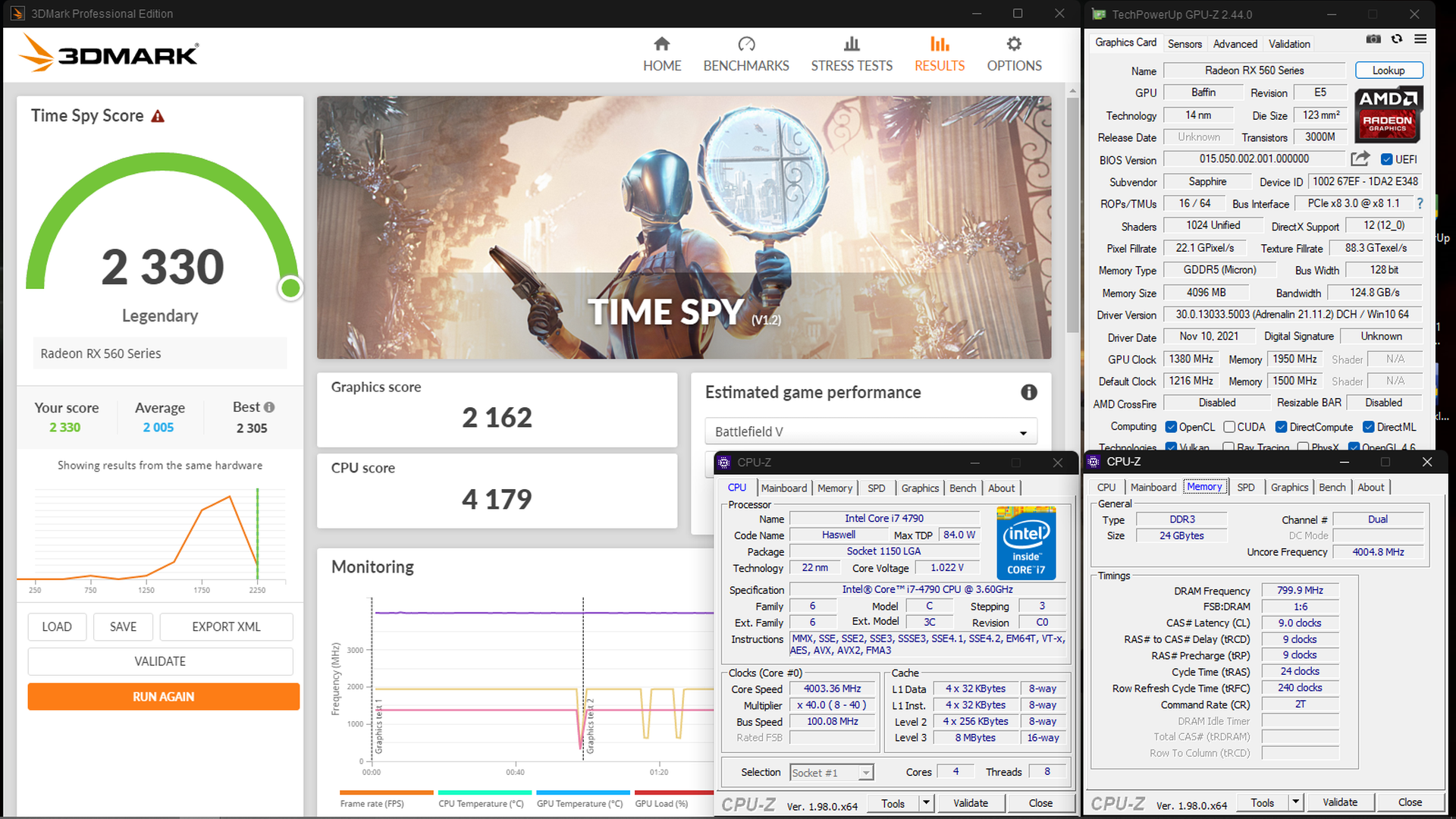Click BIOS export share icon in GPU-Z

coord(1360,158)
